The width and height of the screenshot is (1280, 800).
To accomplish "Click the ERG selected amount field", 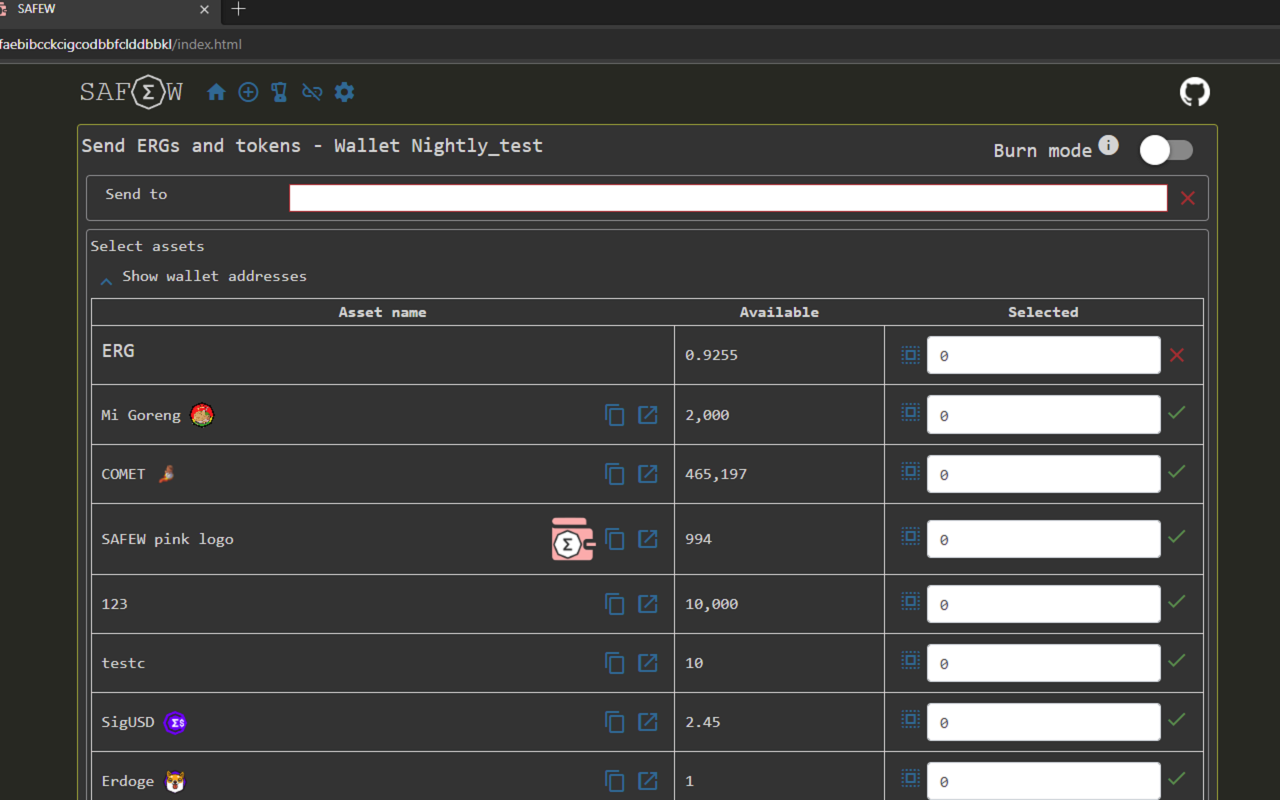I will [1043, 356].
